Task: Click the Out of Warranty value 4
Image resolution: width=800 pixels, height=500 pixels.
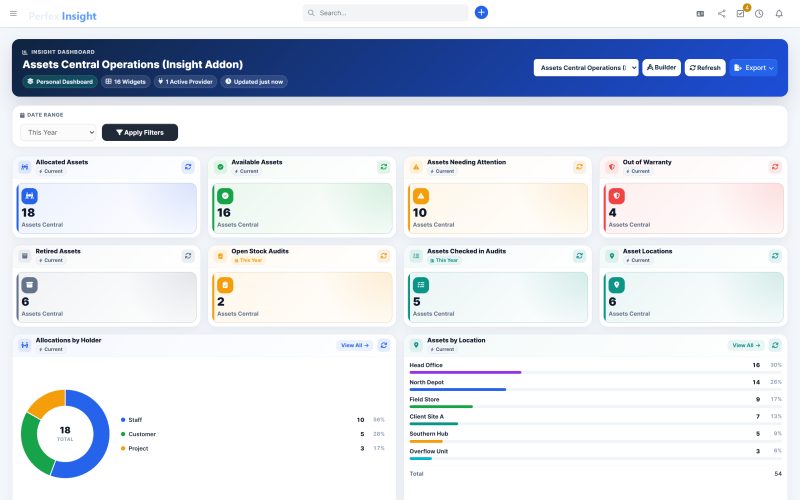Action: click(612, 213)
